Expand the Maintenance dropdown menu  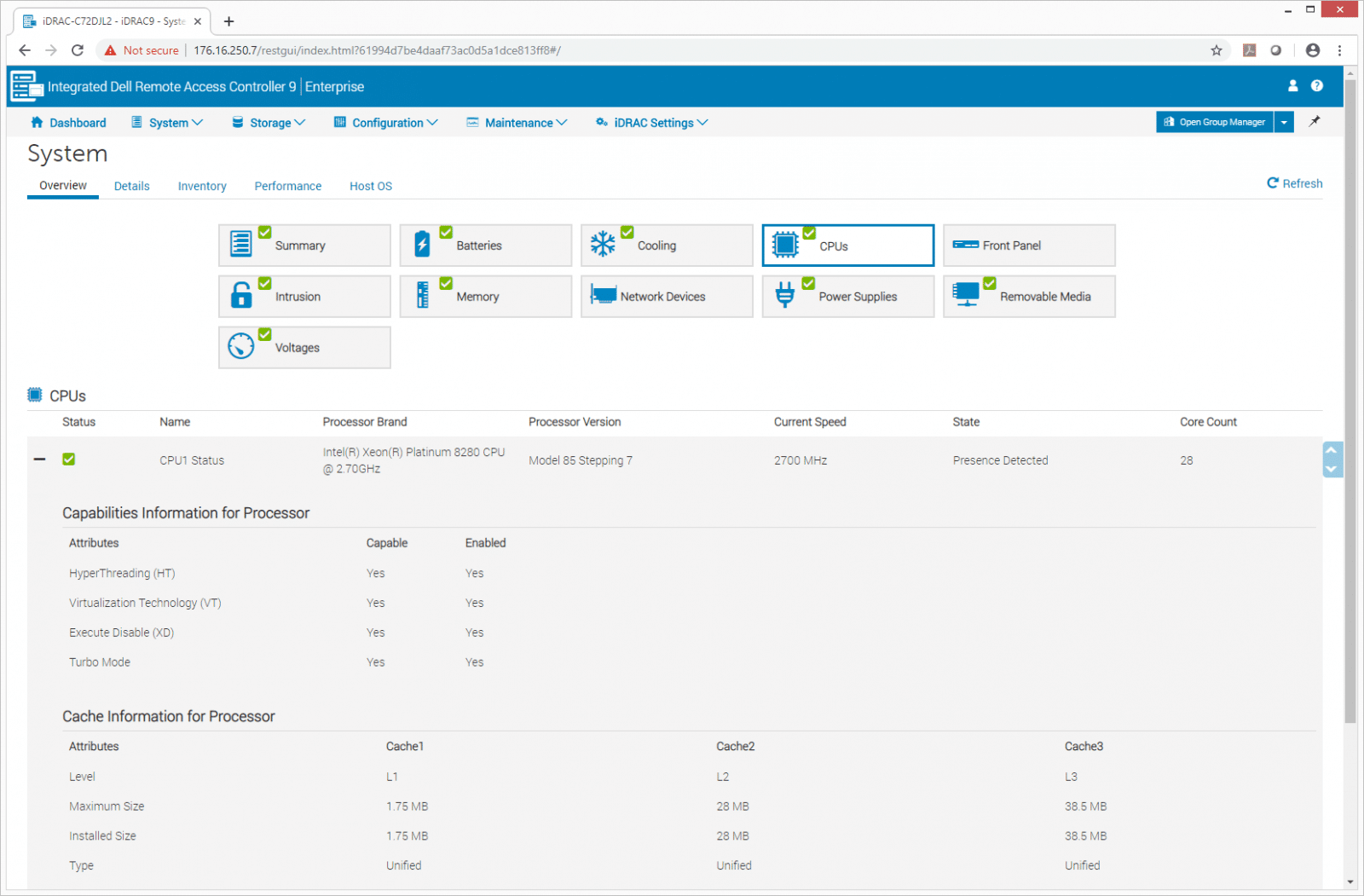517,123
